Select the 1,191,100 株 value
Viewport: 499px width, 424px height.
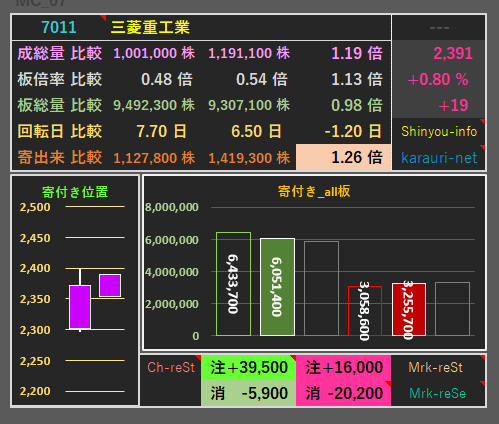(x=249, y=53)
